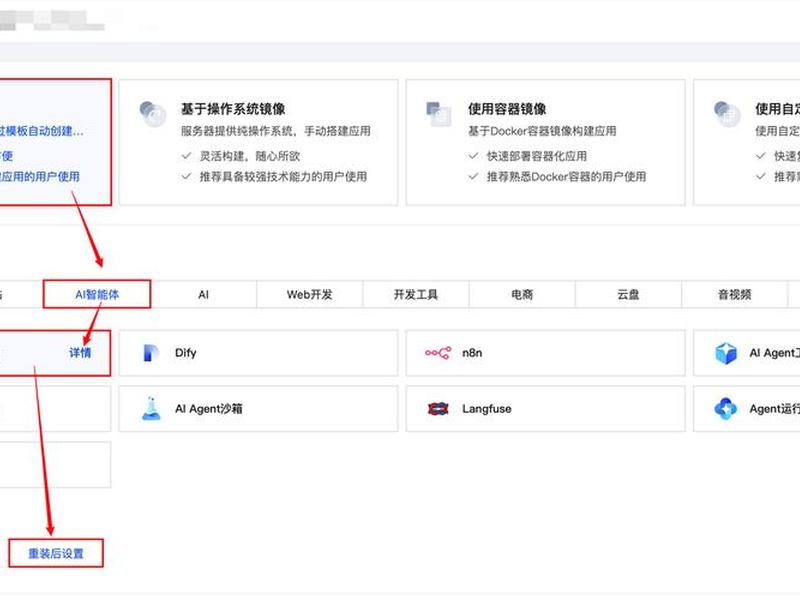Switch to the AI tab
This screenshot has width=800, height=600.
tap(204, 294)
